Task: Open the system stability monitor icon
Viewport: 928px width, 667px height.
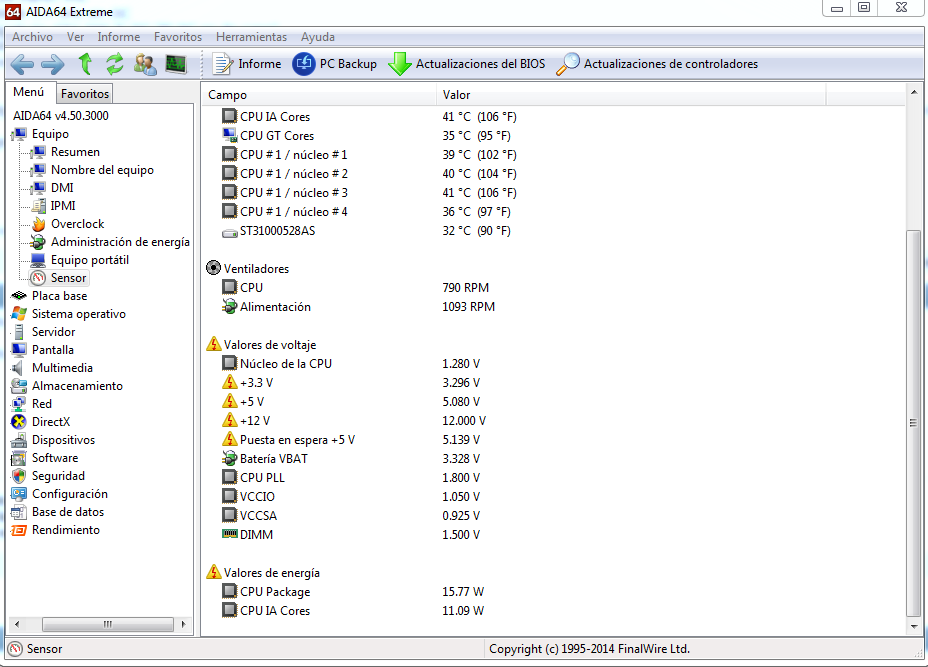Action: tap(176, 64)
